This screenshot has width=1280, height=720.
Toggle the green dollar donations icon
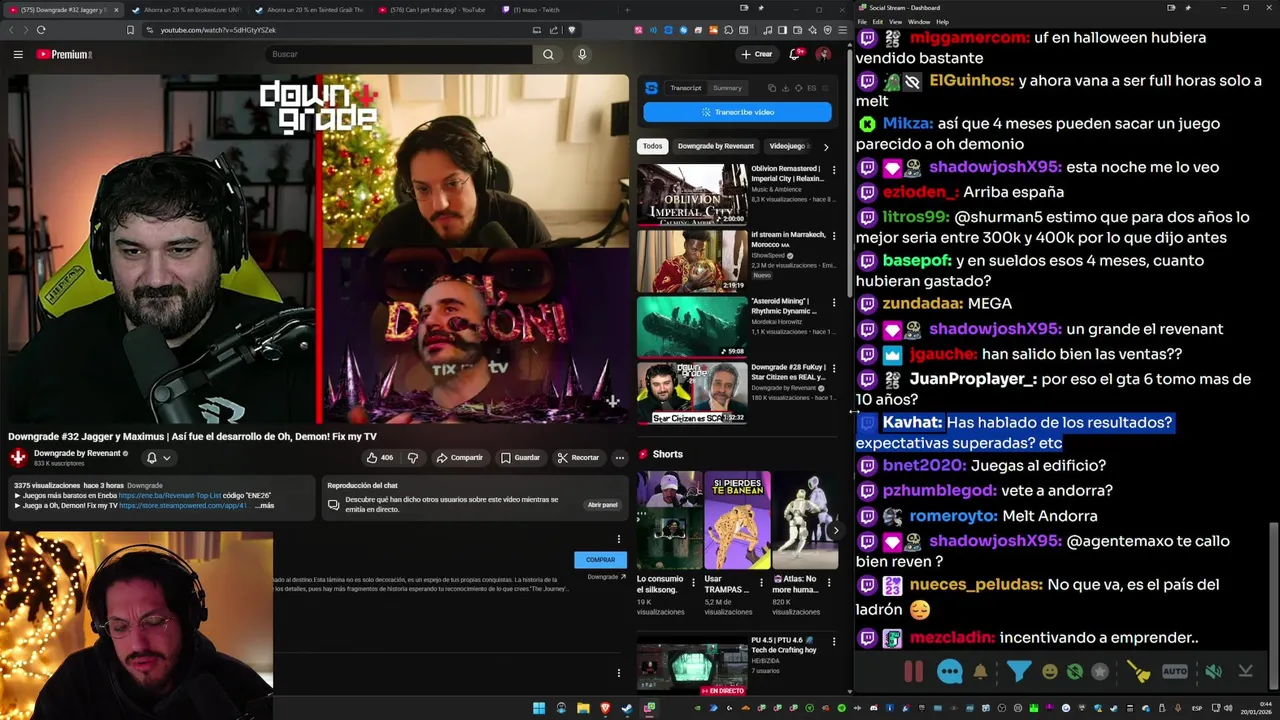click(1075, 672)
